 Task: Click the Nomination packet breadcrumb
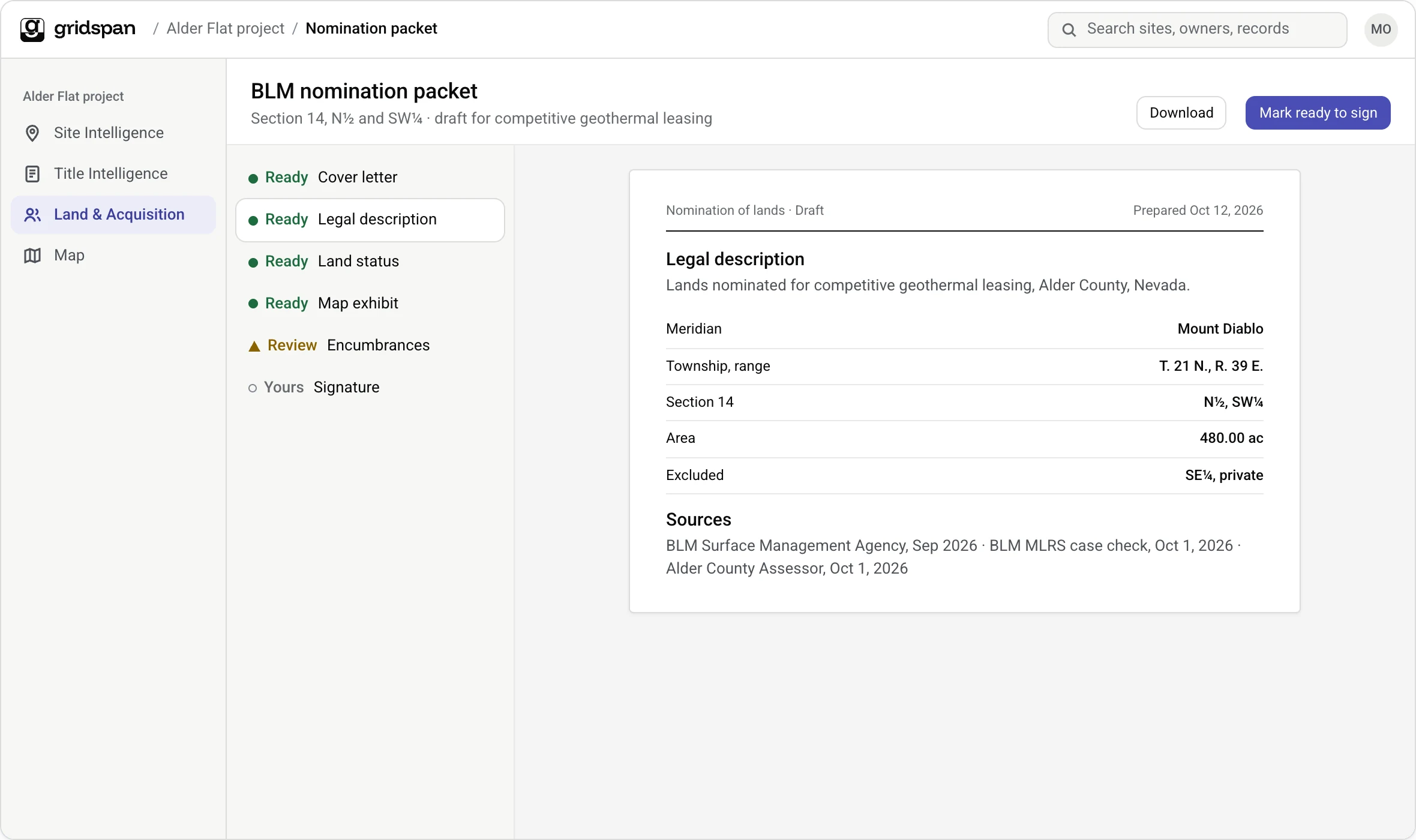pyautogui.click(x=371, y=28)
